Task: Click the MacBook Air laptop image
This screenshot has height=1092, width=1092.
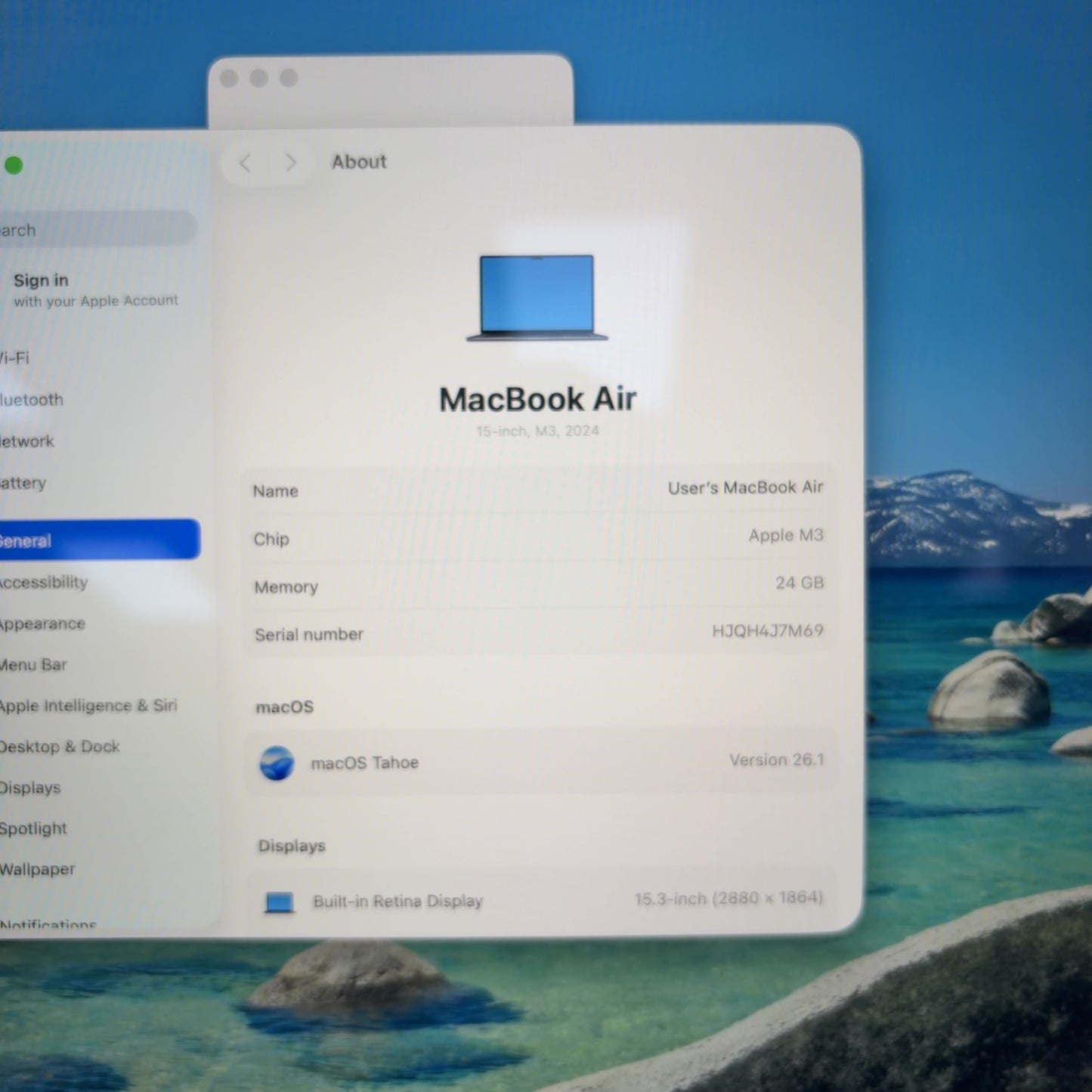Action: 537,297
